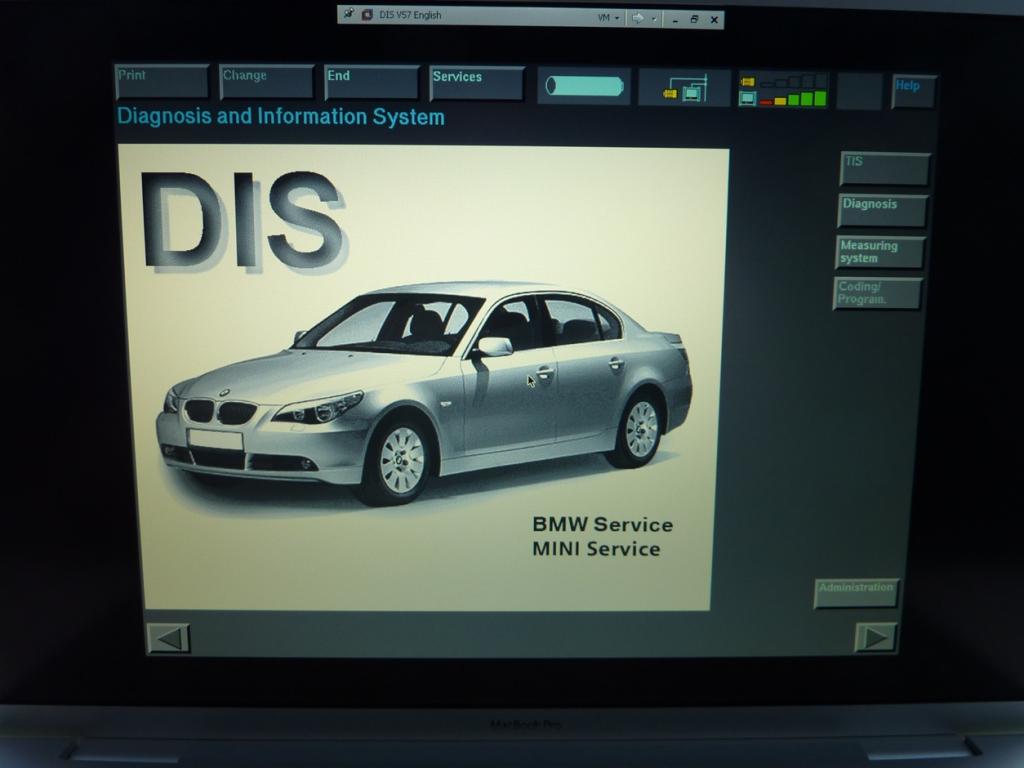1024x768 pixels.
Task: Click the MINI Service text
Action: (x=596, y=549)
